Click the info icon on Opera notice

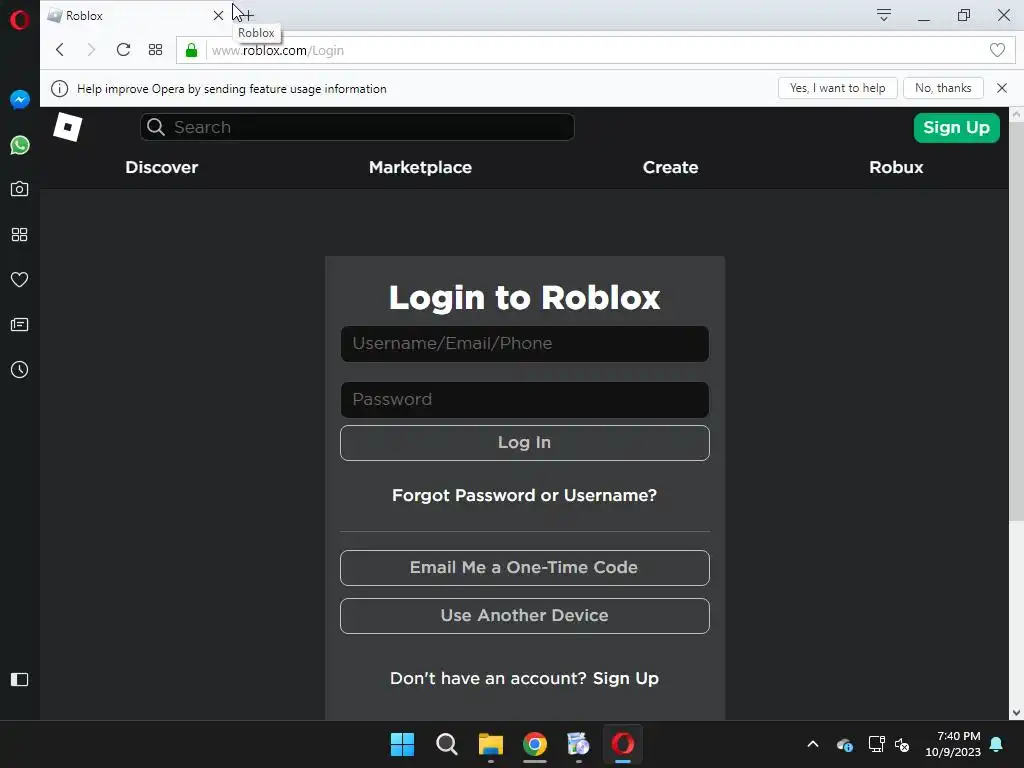59,89
